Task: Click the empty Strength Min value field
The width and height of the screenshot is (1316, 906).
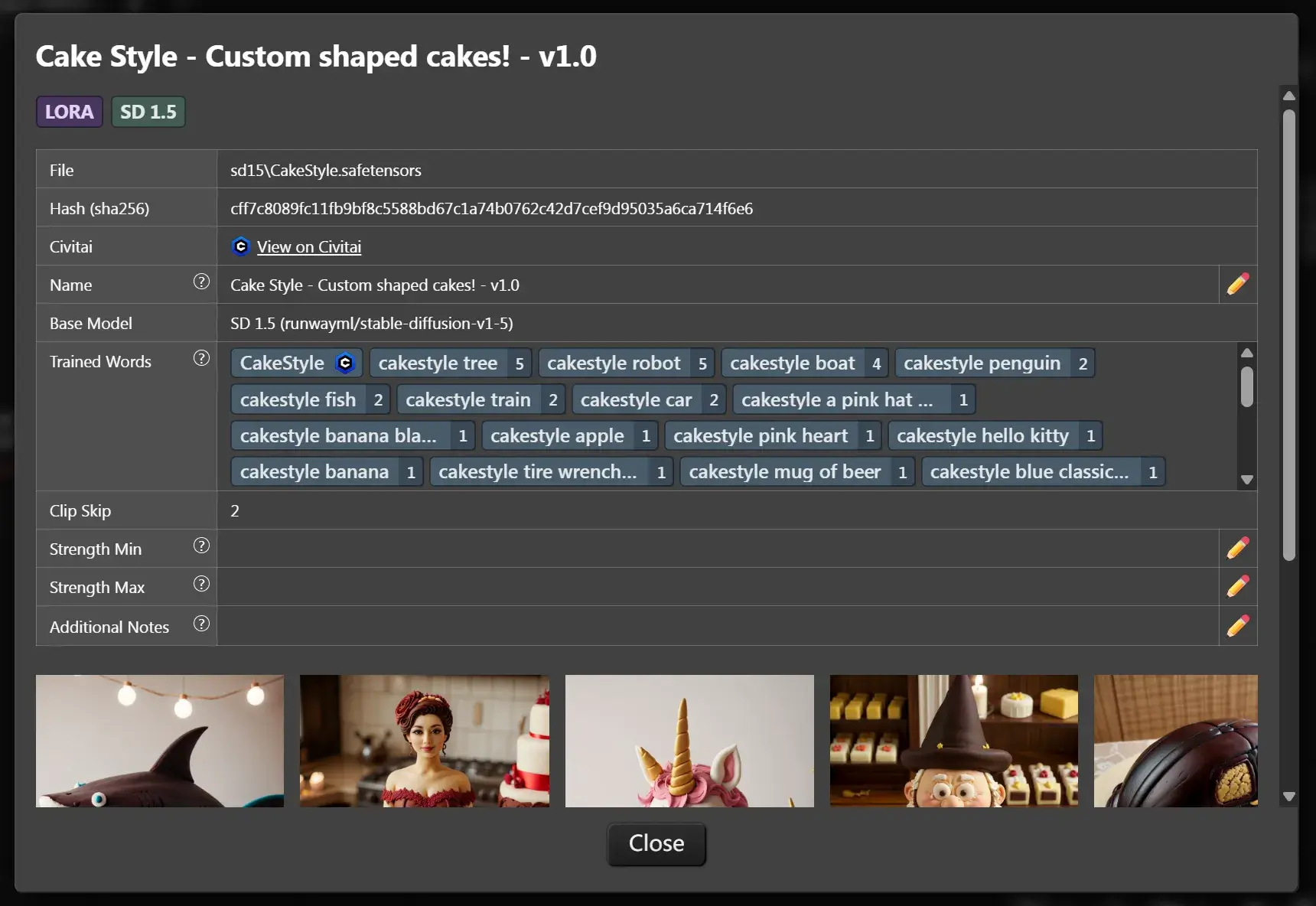Action: point(718,548)
